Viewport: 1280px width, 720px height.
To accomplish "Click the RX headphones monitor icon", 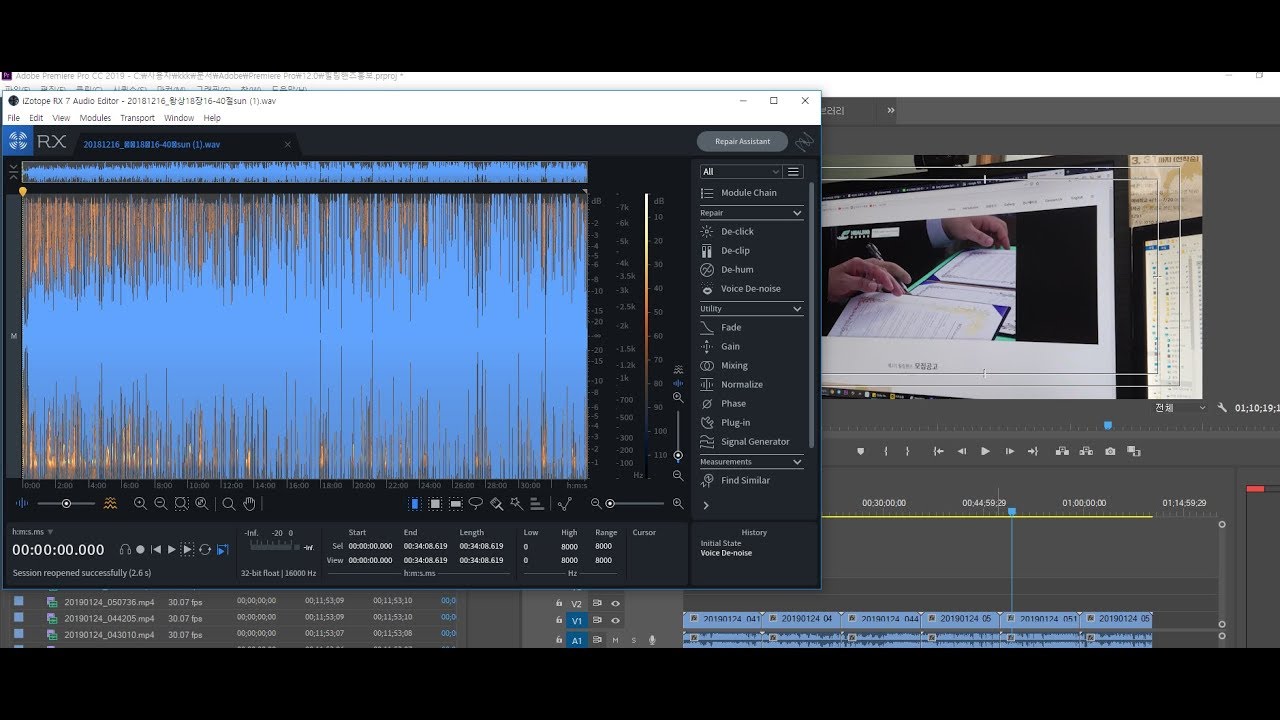I will click(125, 549).
